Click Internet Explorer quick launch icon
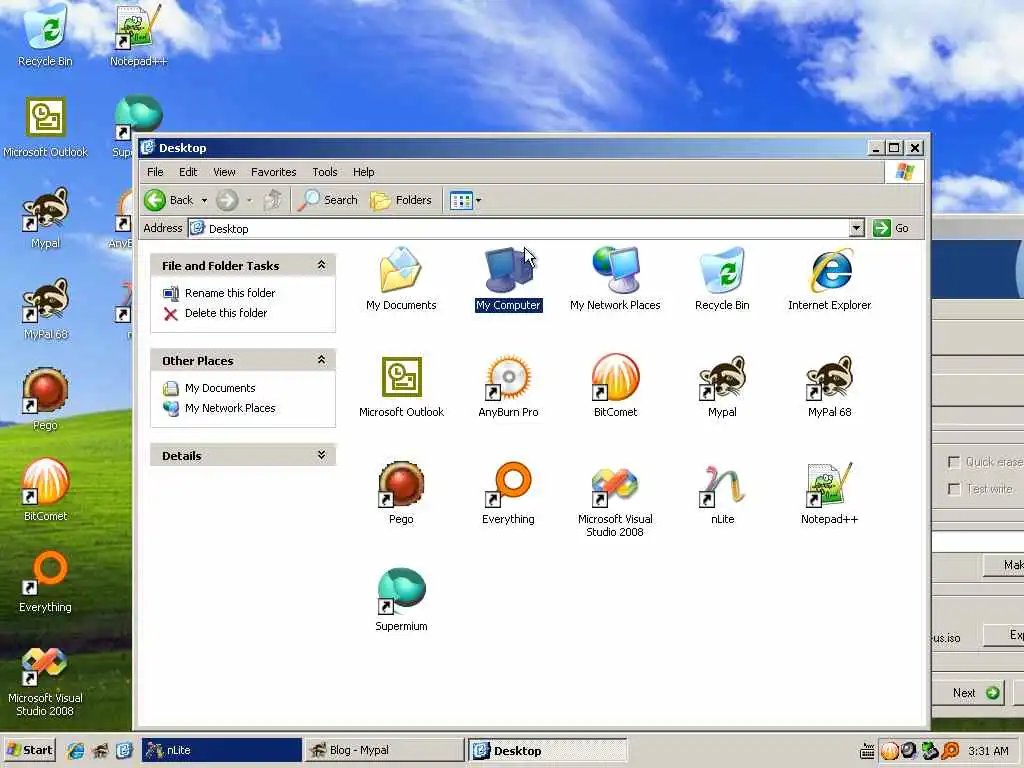The height and width of the screenshot is (768, 1024). (75, 750)
